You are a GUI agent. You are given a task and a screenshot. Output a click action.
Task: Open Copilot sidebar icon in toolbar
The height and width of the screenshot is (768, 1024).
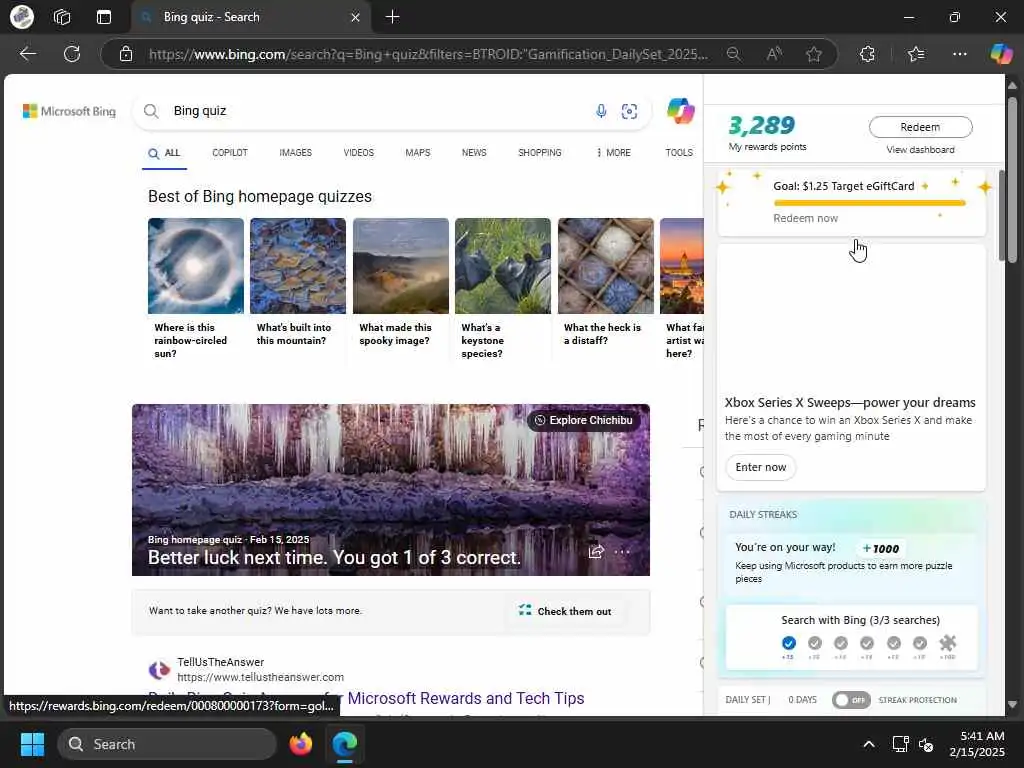point(1000,54)
